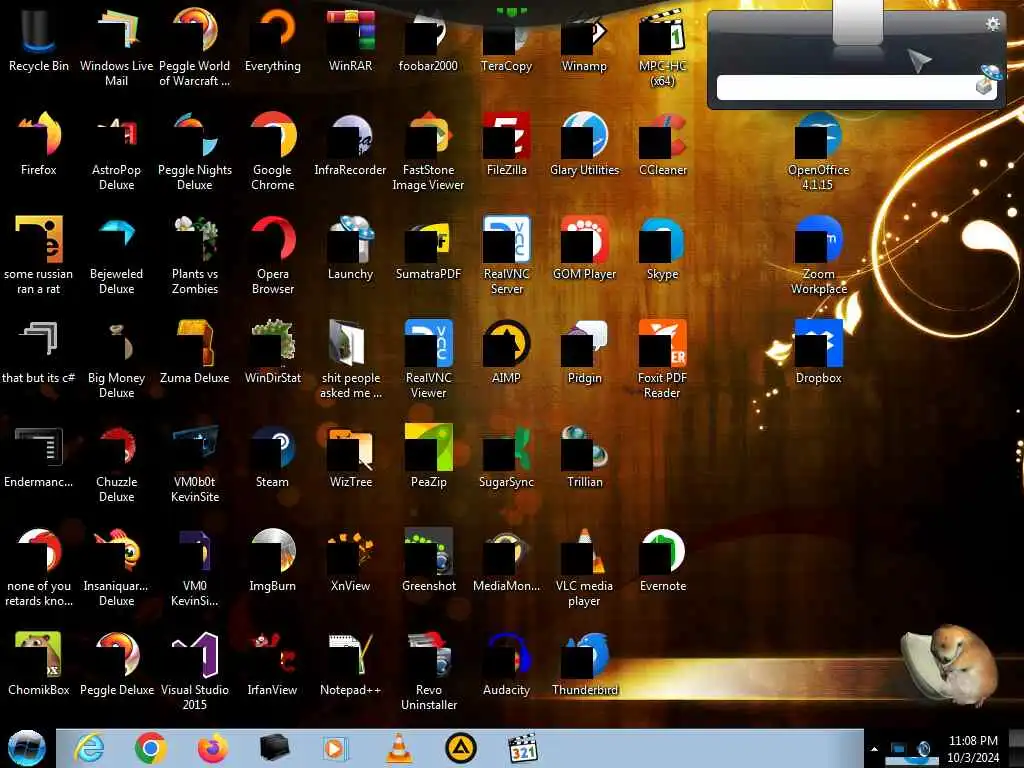1024x768 pixels.
Task: Launch Windows Live Mail shortcut
Action: tap(116, 46)
